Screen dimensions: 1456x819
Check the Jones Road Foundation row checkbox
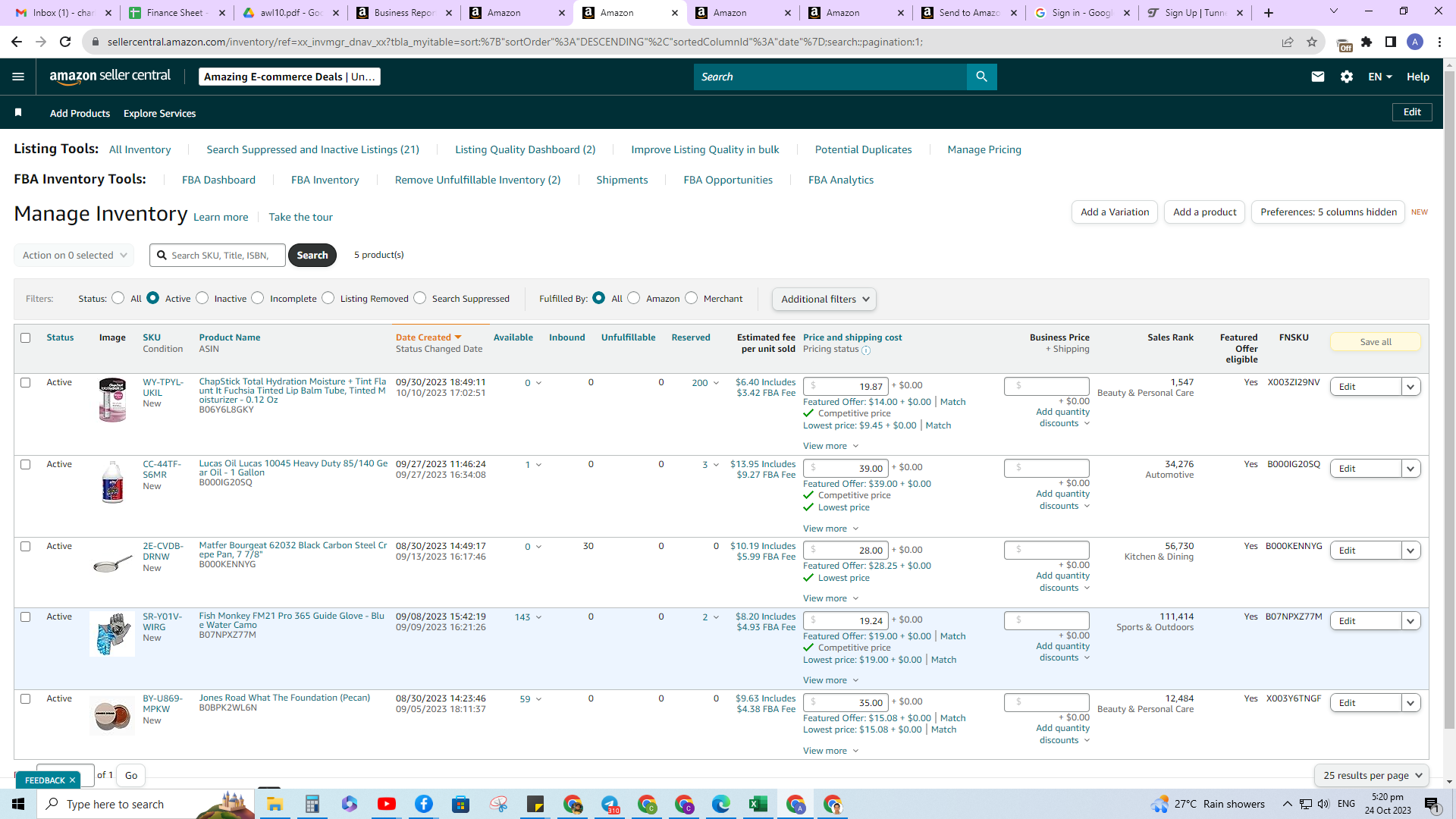click(26, 698)
